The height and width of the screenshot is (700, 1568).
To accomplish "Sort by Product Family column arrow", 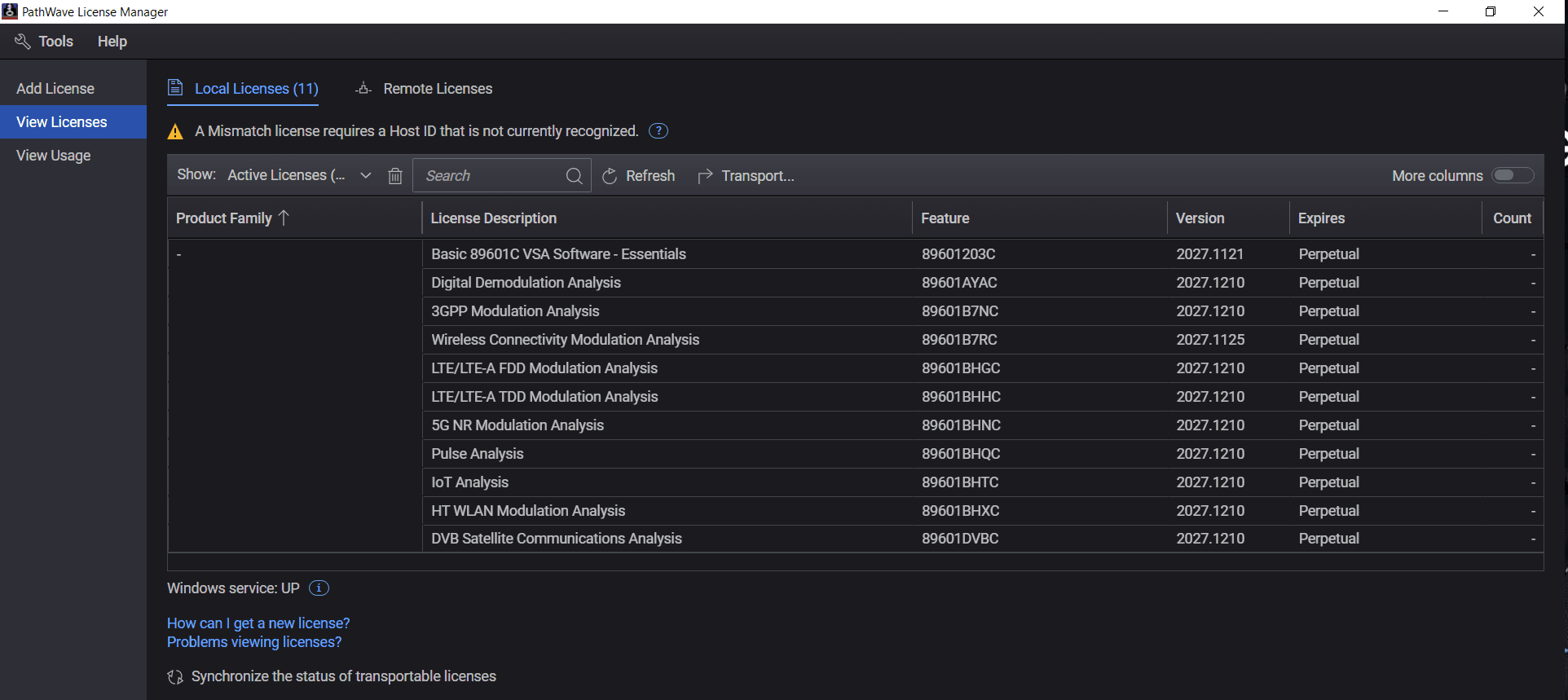I will [284, 218].
